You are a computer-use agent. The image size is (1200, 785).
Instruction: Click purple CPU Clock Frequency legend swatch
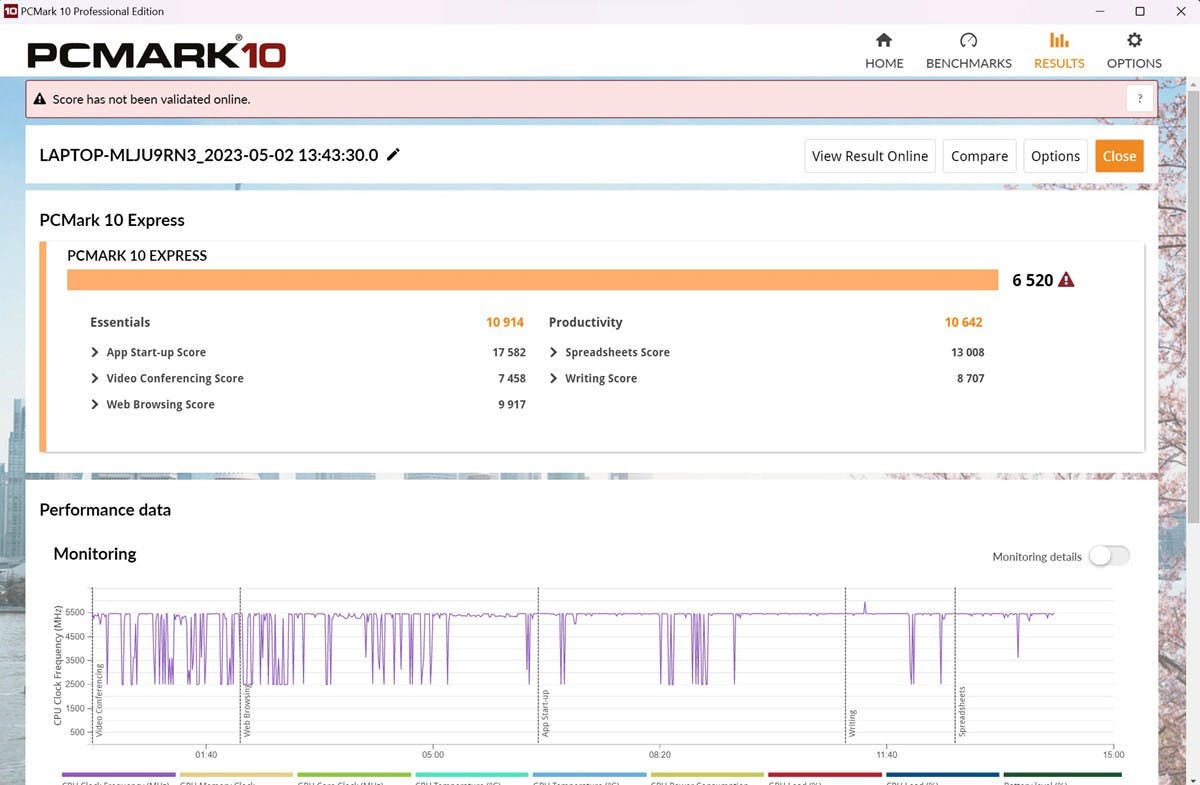pos(118,774)
